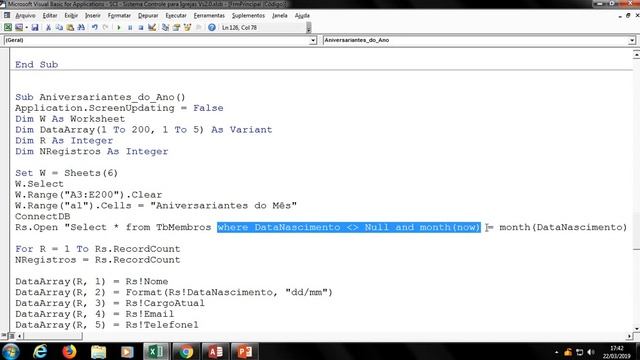Open the Arquivo menu

[x=25, y=16]
